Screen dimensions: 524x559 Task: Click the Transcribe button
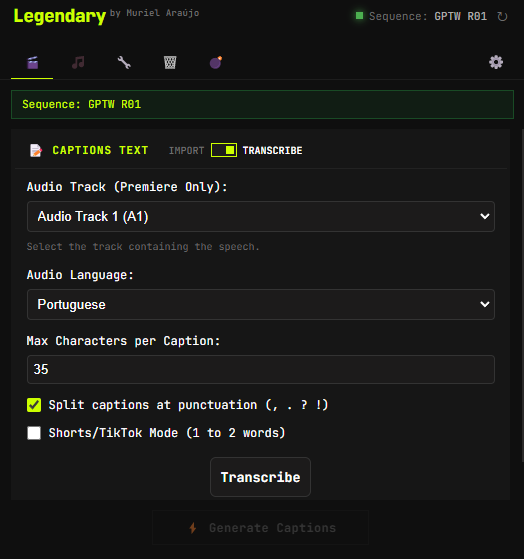(260, 477)
